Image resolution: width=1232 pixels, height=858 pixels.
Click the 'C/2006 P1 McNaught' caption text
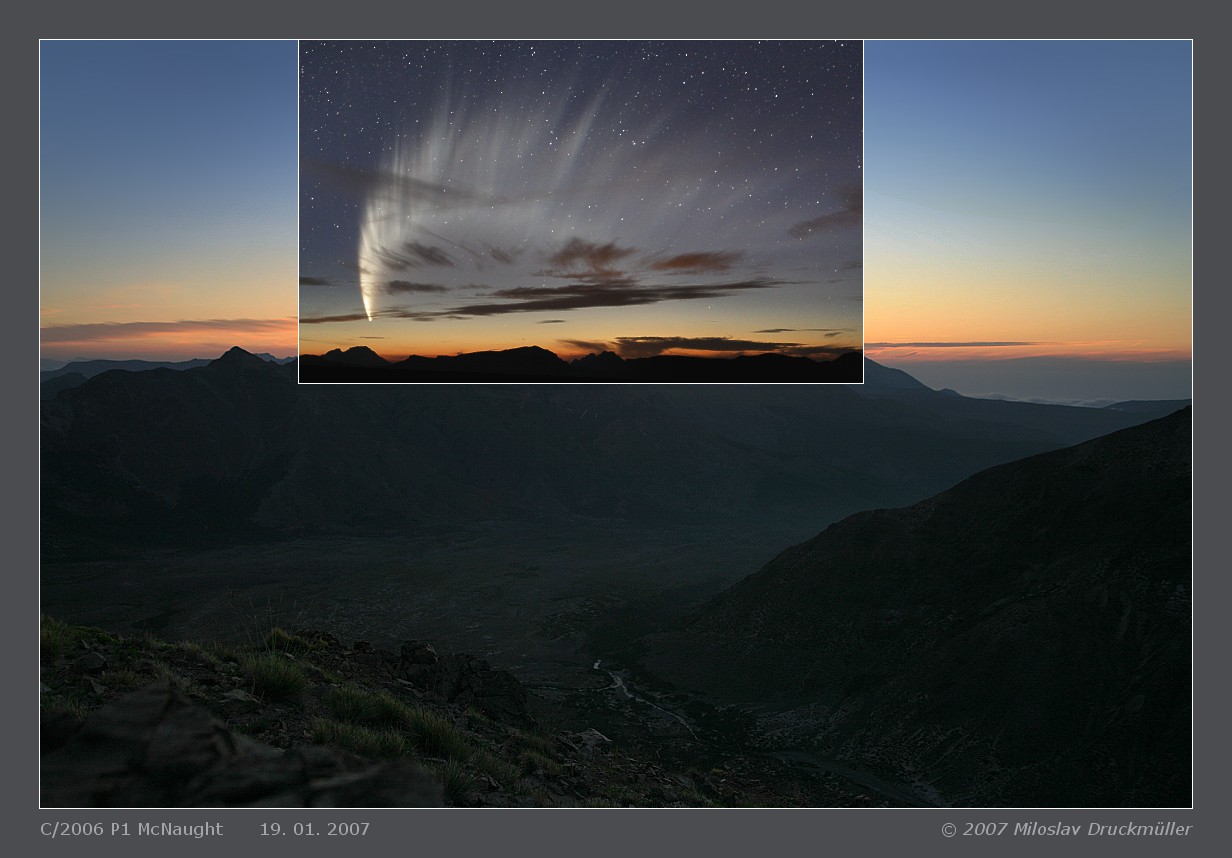click(131, 829)
